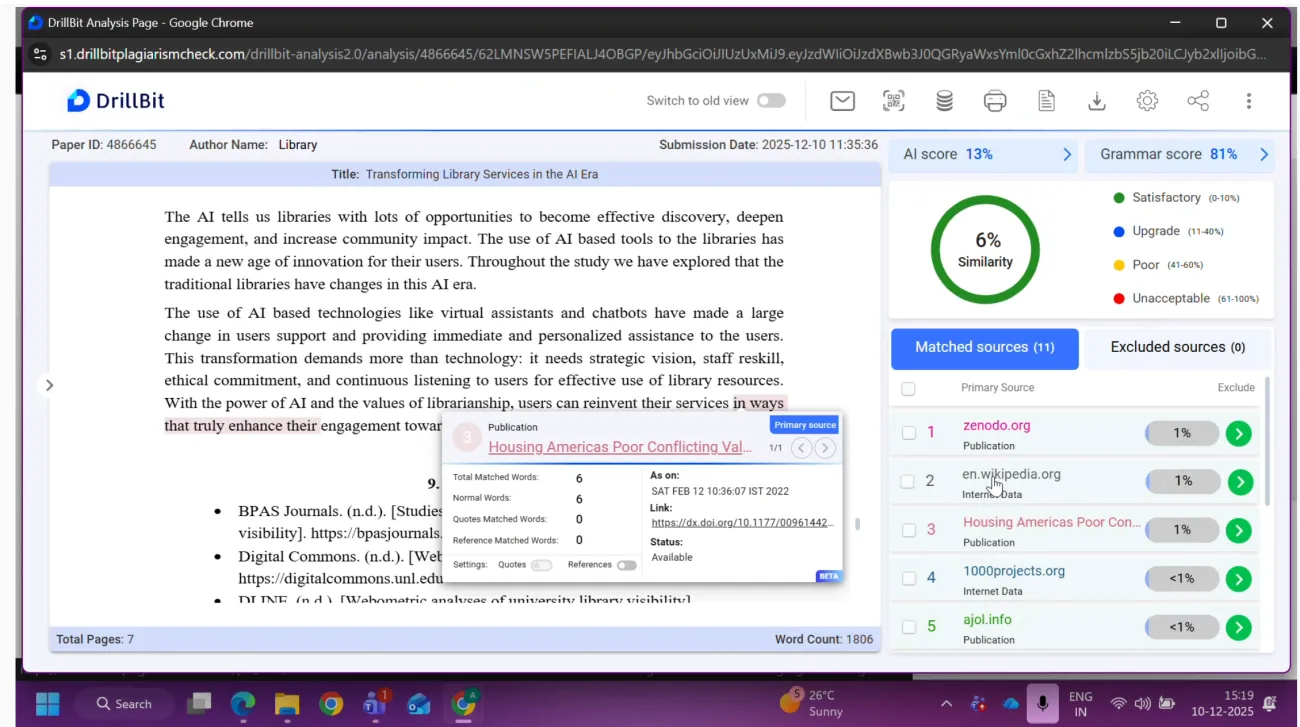Open the document page icon
The height and width of the screenshot is (727, 1300).
click(1046, 101)
